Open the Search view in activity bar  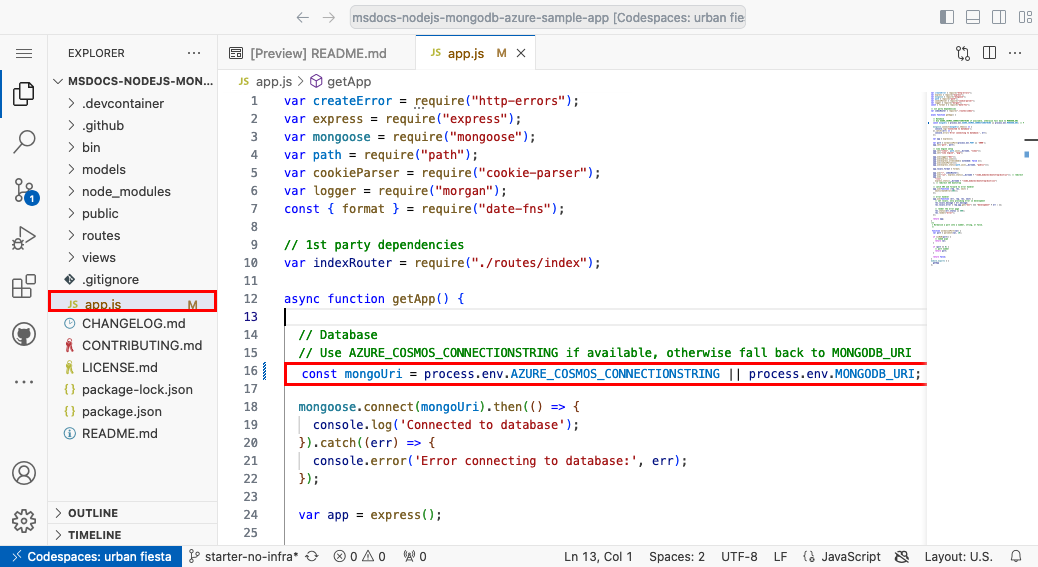[24, 141]
